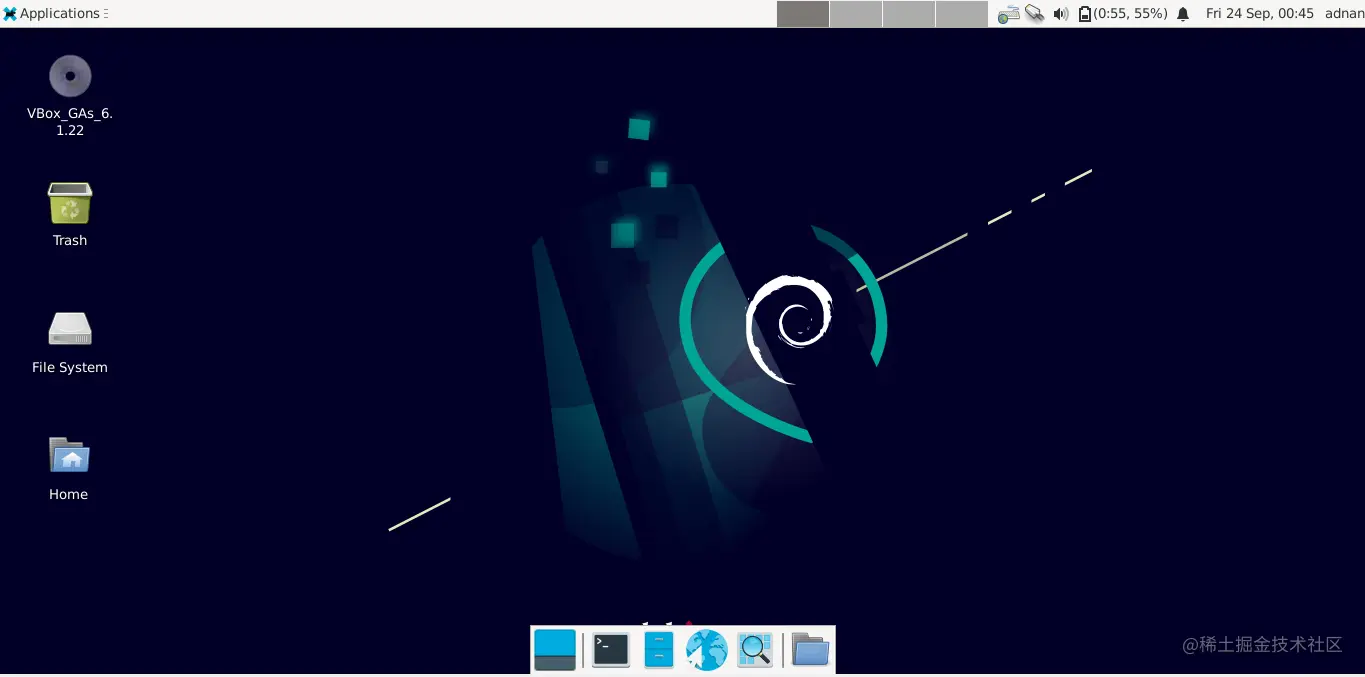
Task: Start the Application Finder from the dock
Action: (755, 649)
